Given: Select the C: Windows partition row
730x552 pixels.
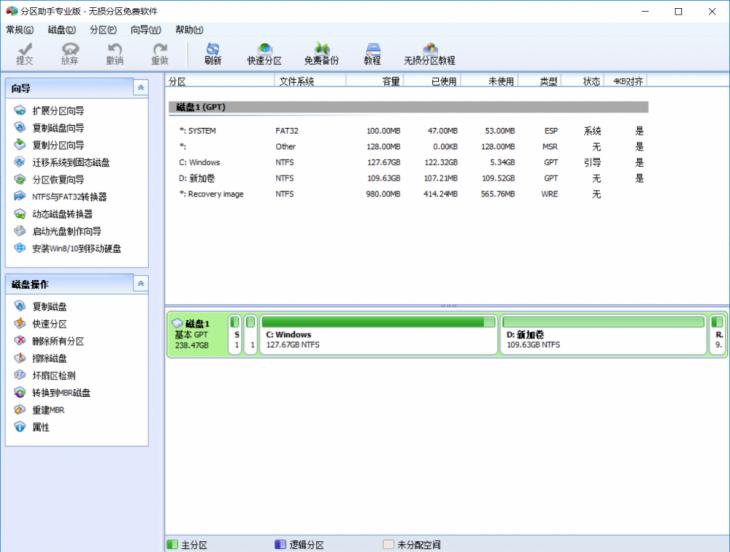Looking at the screenshot, I should (408, 162).
